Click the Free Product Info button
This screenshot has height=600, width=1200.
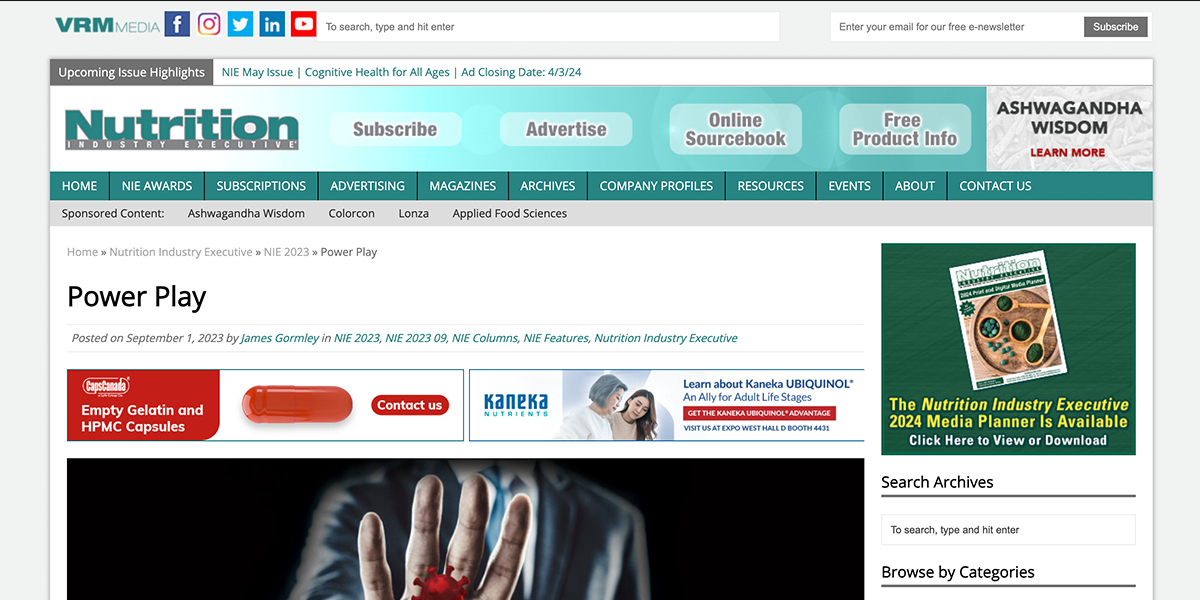click(904, 129)
